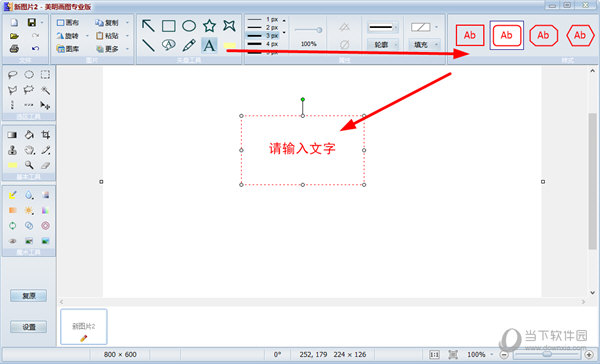This screenshot has height=364, width=600.
Task: Select the four-point star shape tool
Action: (229, 26)
